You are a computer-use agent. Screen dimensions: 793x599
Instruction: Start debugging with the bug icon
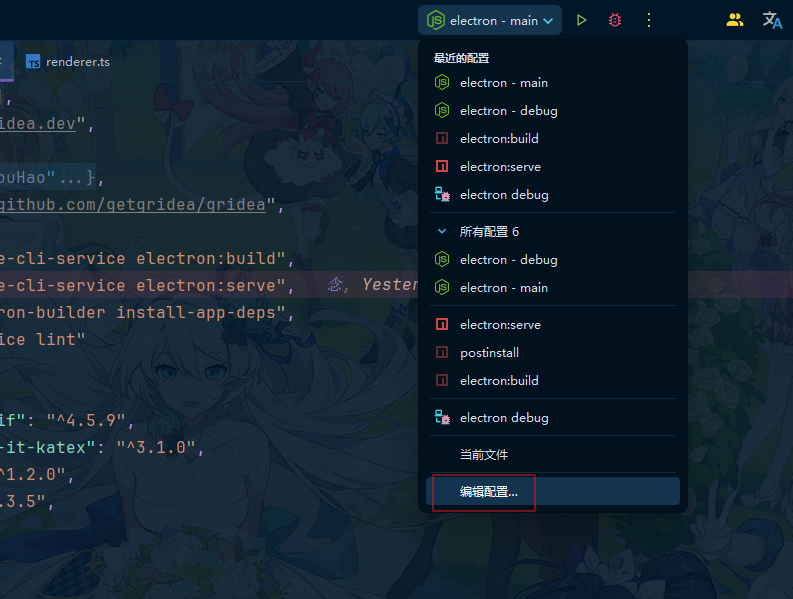pos(615,20)
